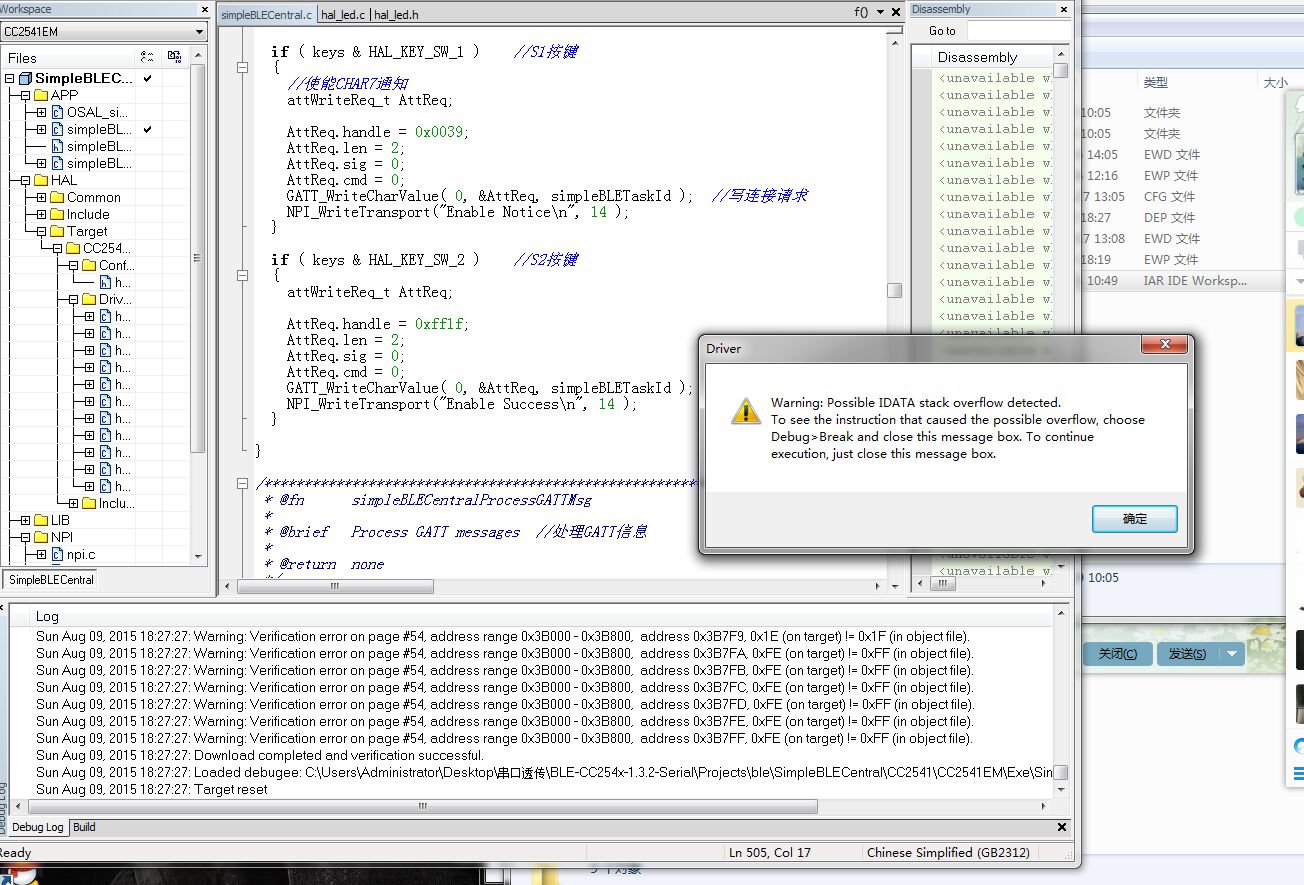Click the Include folder icon under HAL
The image size is (1304, 885).
coord(57,214)
